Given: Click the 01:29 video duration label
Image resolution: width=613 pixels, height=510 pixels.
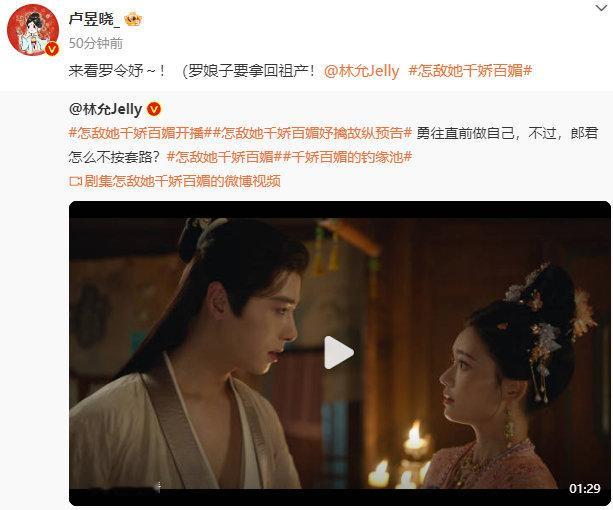Looking at the screenshot, I should point(584,488).
